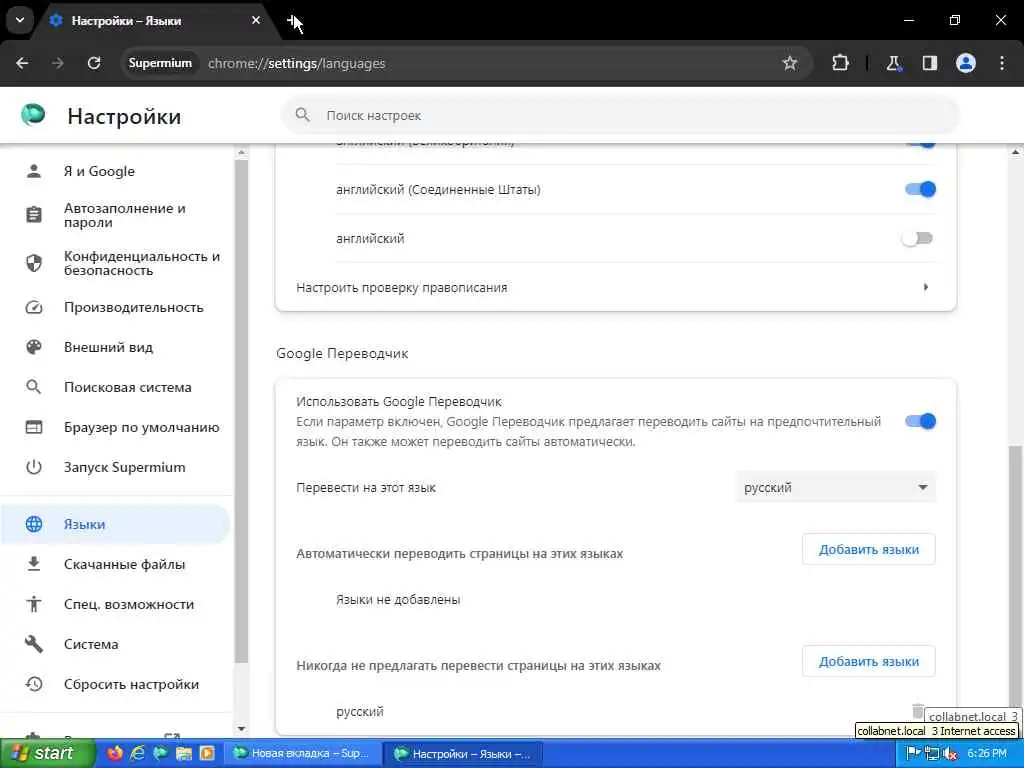Screen dimensions: 1024x768
Task: Open the Windows start menu
Action: pyautogui.click(x=47, y=753)
